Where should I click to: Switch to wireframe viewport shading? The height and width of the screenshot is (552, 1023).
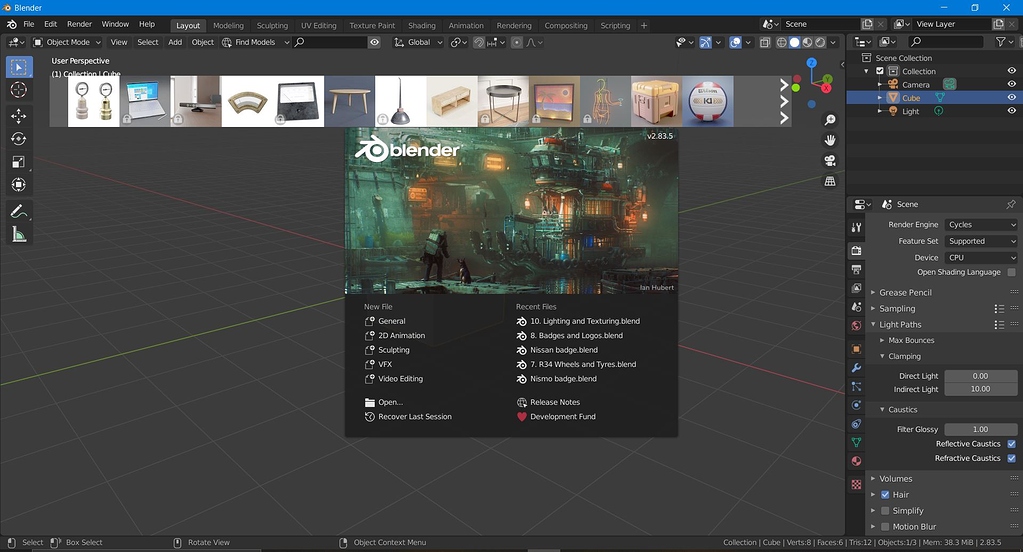pos(782,42)
